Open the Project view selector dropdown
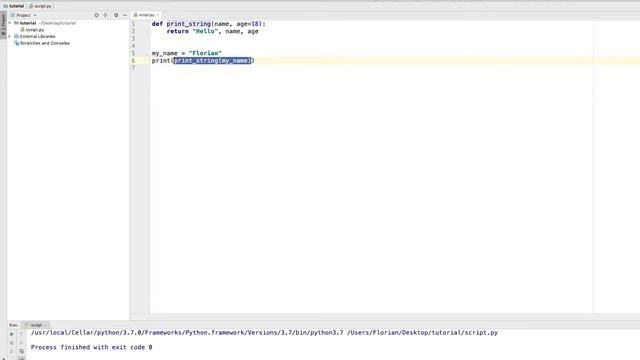 pyautogui.click(x=24, y=15)
